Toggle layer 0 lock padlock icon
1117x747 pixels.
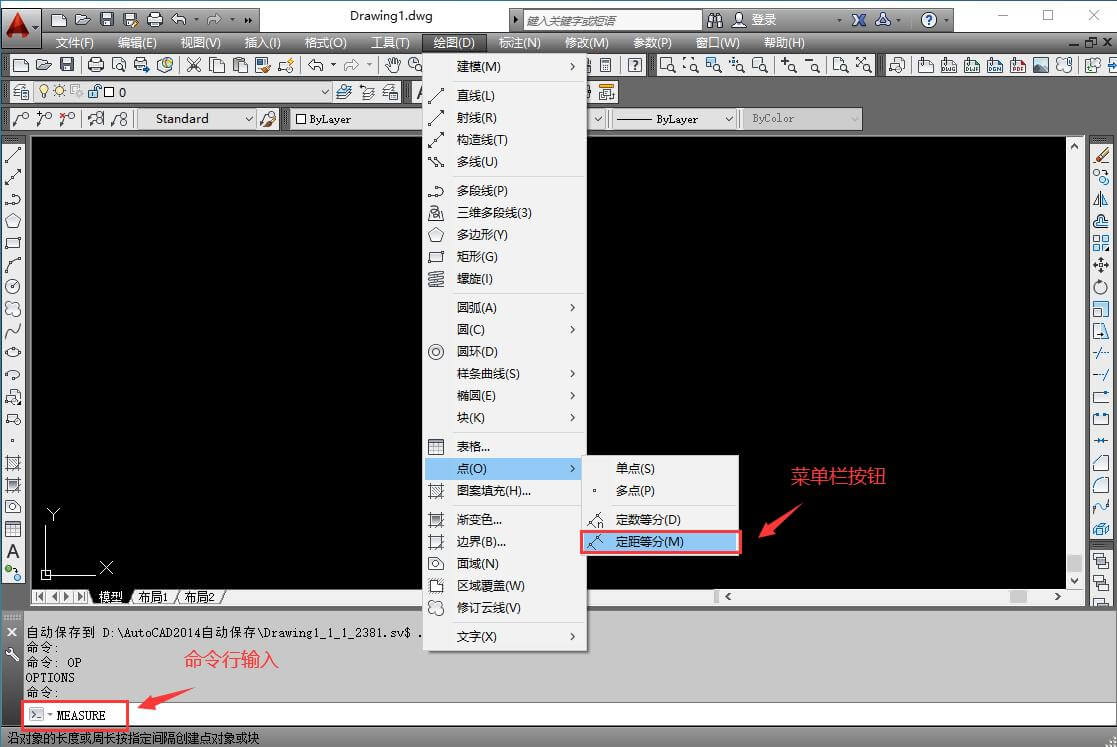tap(94, 91)
